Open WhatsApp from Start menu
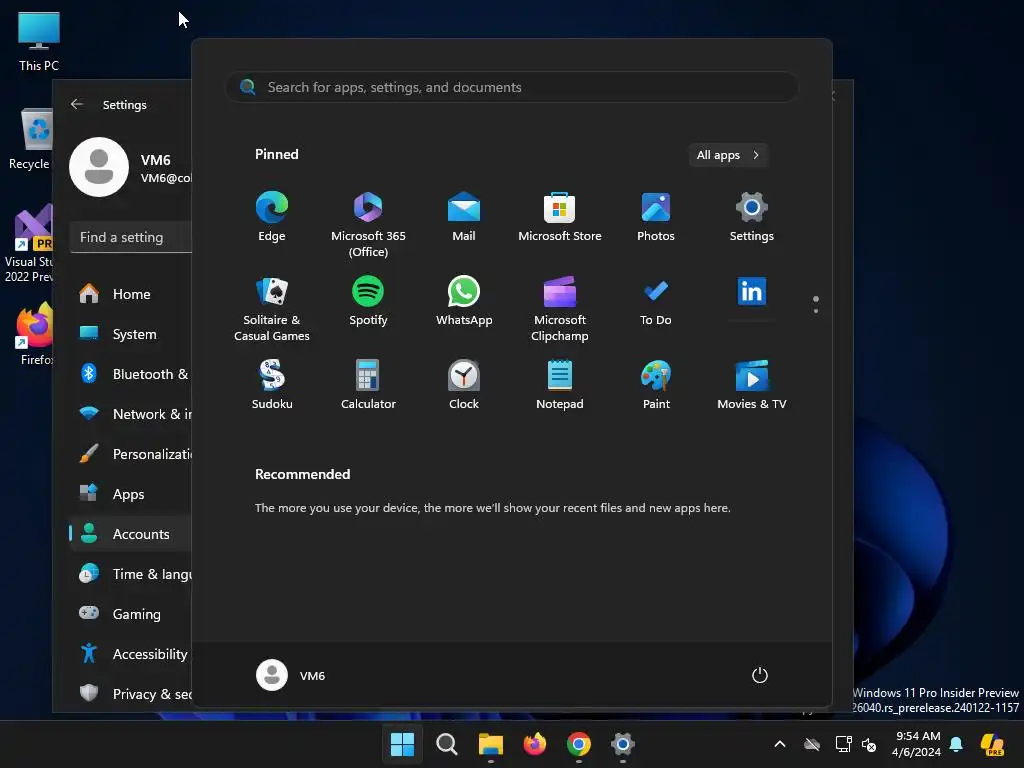The height and width of the screenshot is (768, 1024). (464, 301)
